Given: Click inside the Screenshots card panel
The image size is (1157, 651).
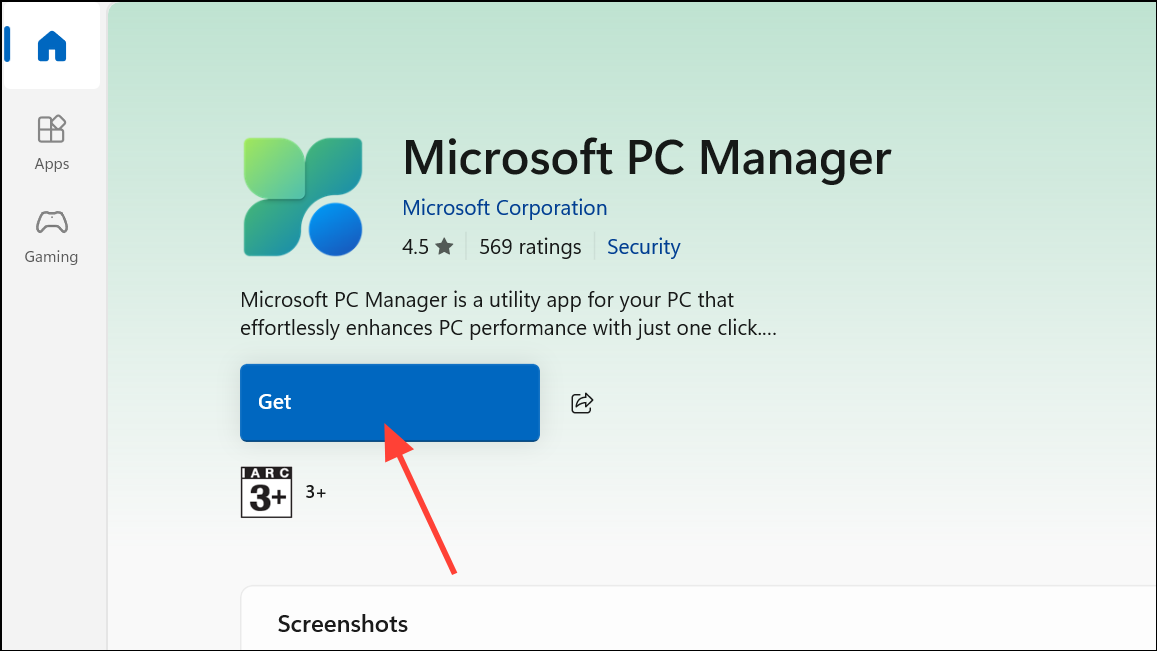Looking at the screenshot, I should pyautogui.click(x=698, y=619).
